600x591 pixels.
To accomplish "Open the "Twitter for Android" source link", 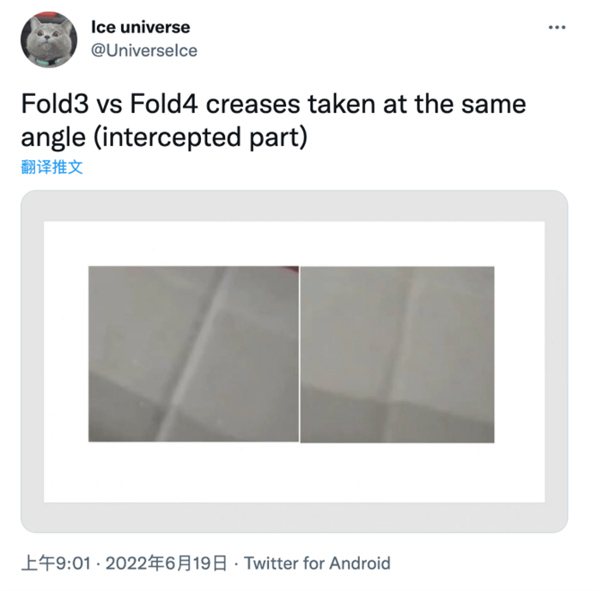I will [x=317, y=563].
